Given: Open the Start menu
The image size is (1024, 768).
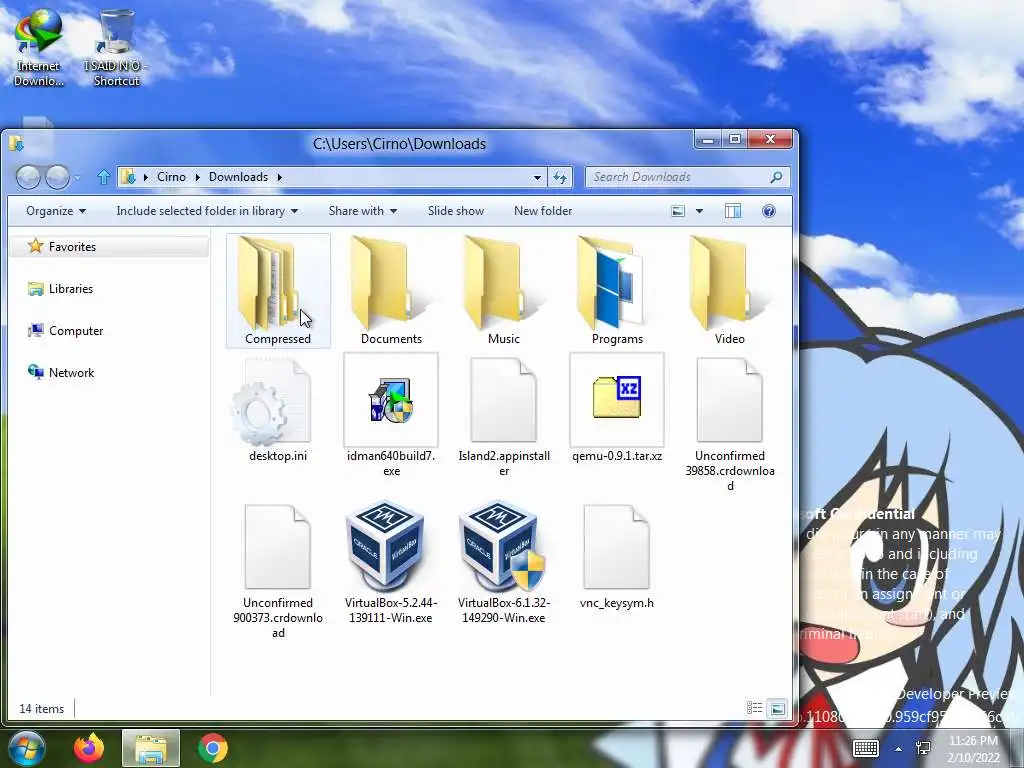Looking at the screenshot, I should tap(26, 748).
